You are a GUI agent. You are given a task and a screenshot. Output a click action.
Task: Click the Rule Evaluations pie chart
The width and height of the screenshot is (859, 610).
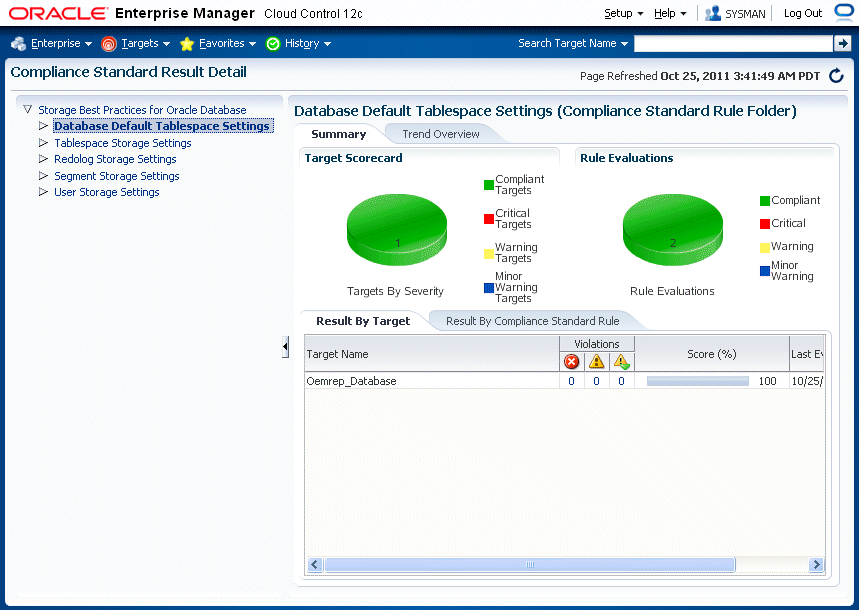click(673, 230)
